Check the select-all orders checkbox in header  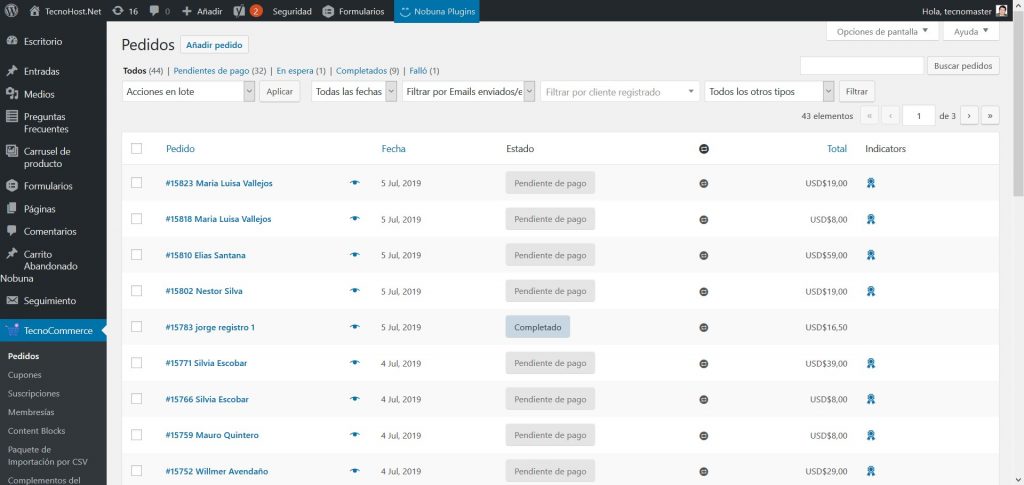pos(137,149)
